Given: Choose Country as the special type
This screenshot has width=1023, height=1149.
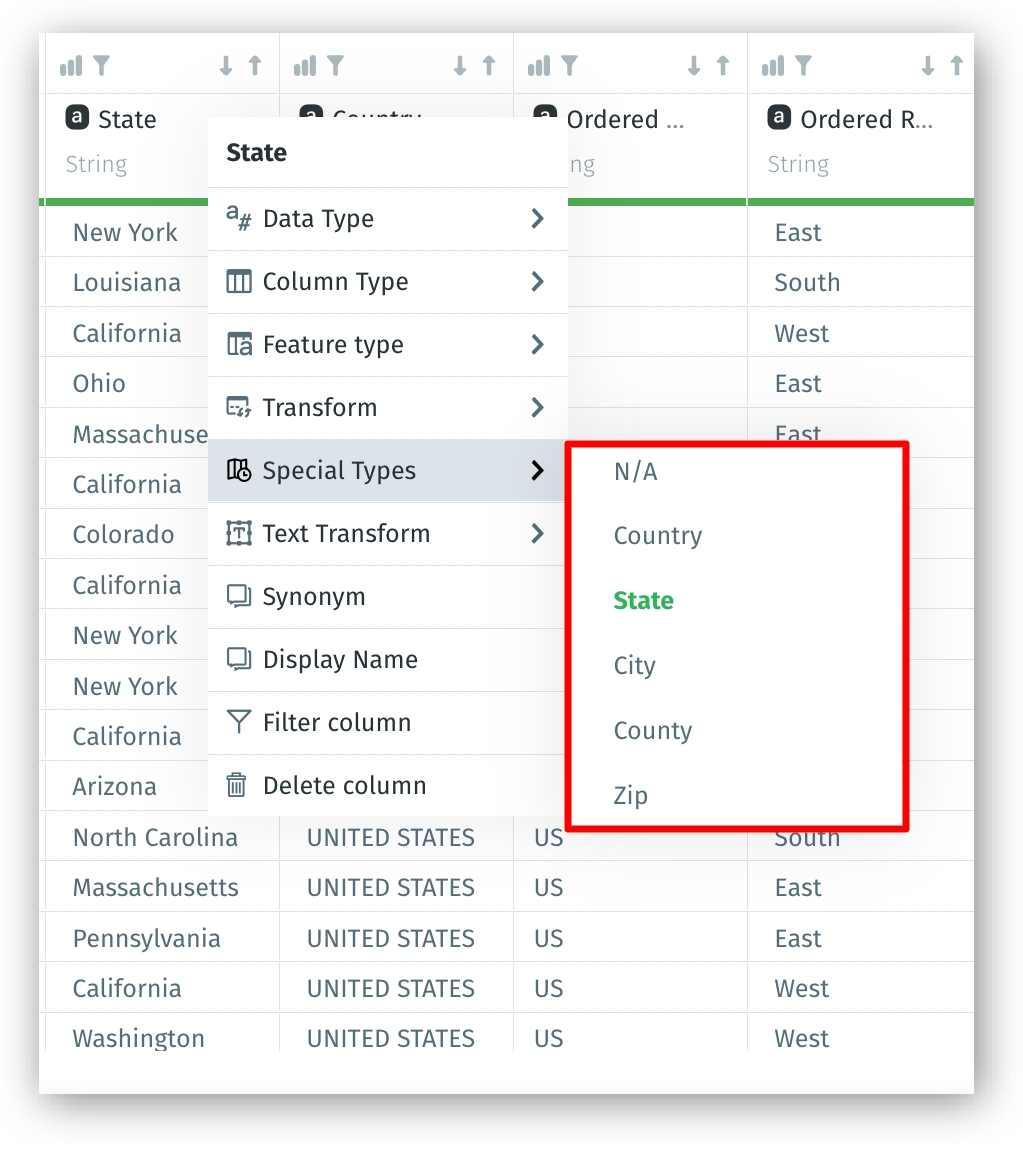Looking at the screenshot, I should point(657,536).
